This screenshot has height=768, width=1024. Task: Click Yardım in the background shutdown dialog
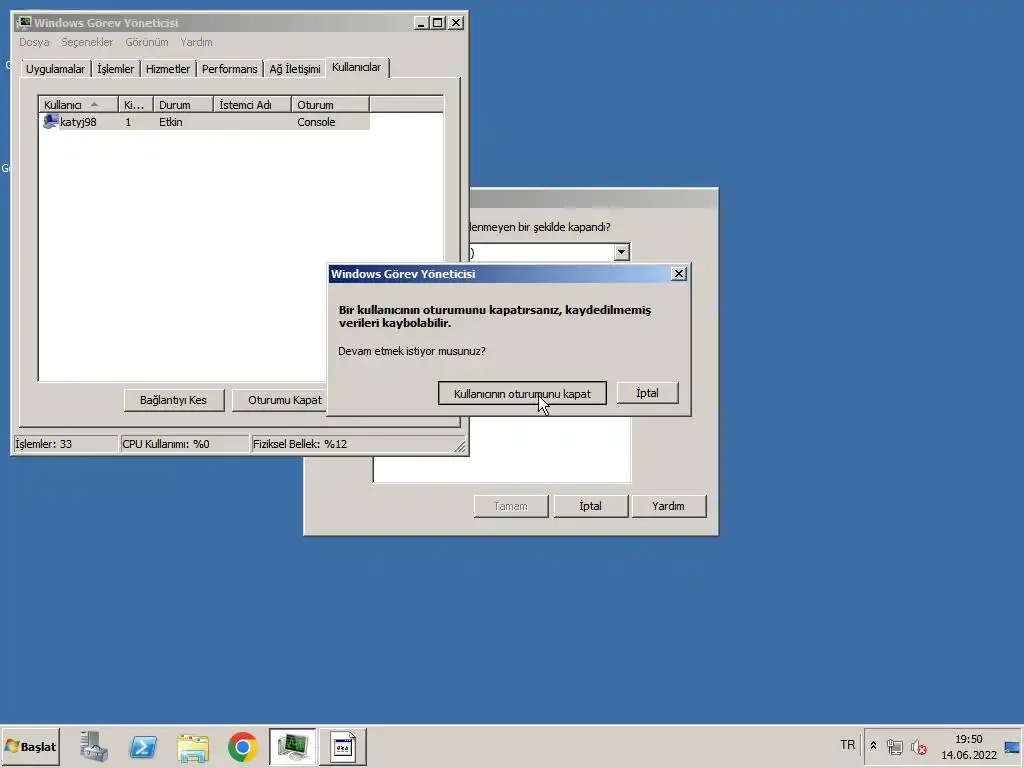pos(668,506)
